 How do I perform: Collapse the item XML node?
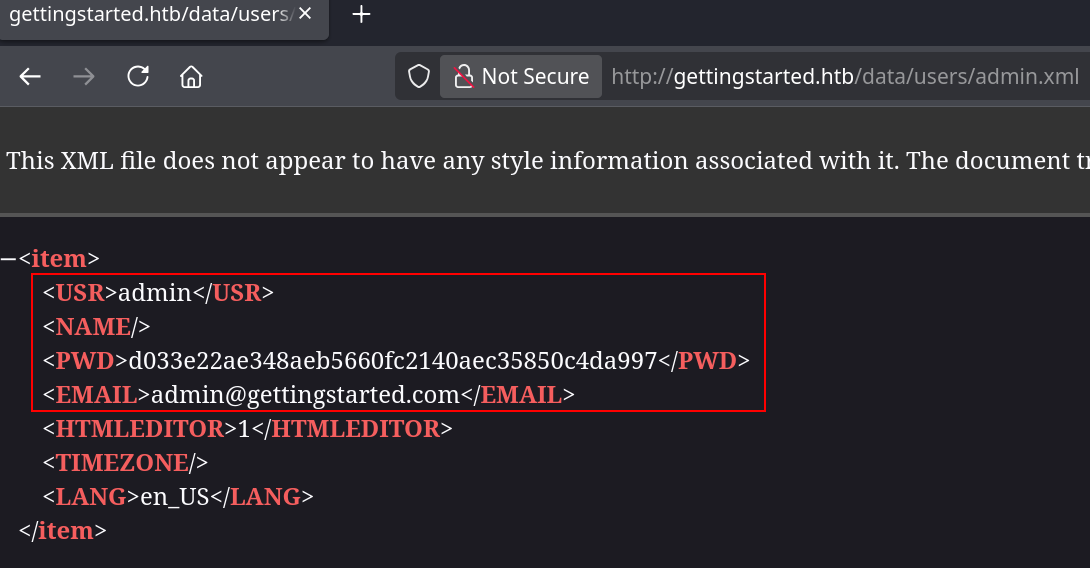[x=8, y=259]
